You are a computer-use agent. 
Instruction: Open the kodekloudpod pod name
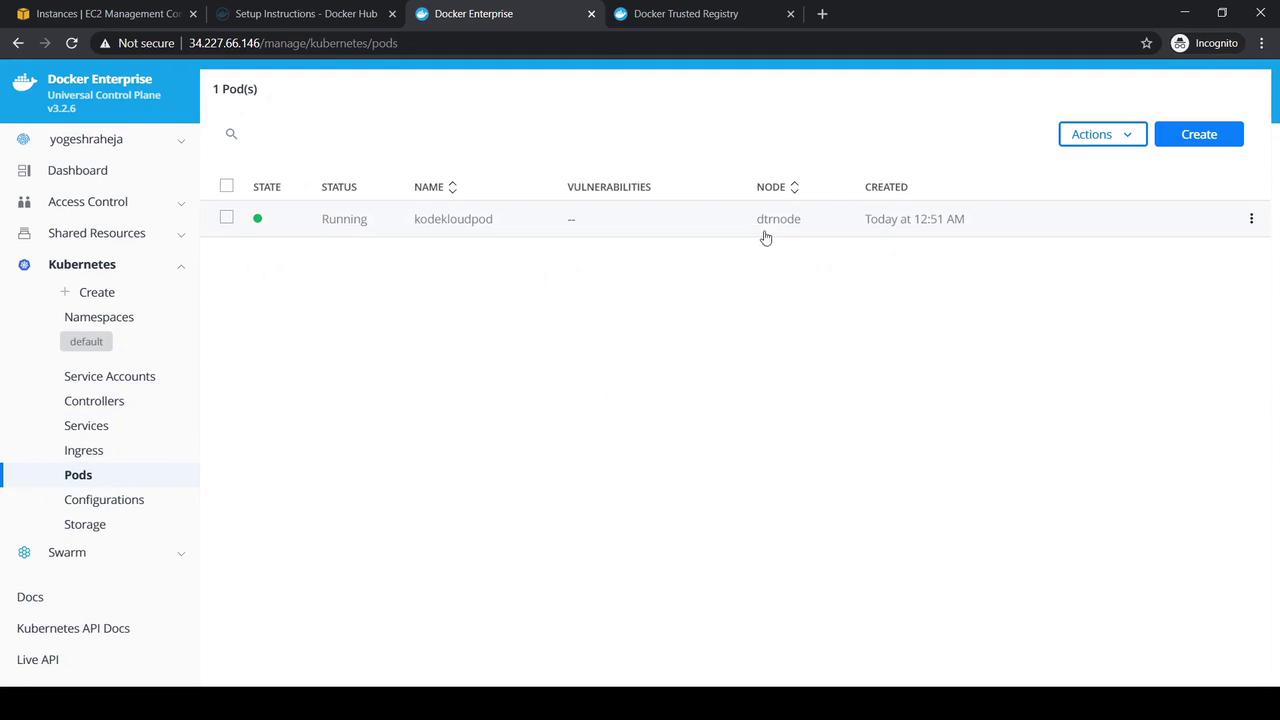point(453,219)
